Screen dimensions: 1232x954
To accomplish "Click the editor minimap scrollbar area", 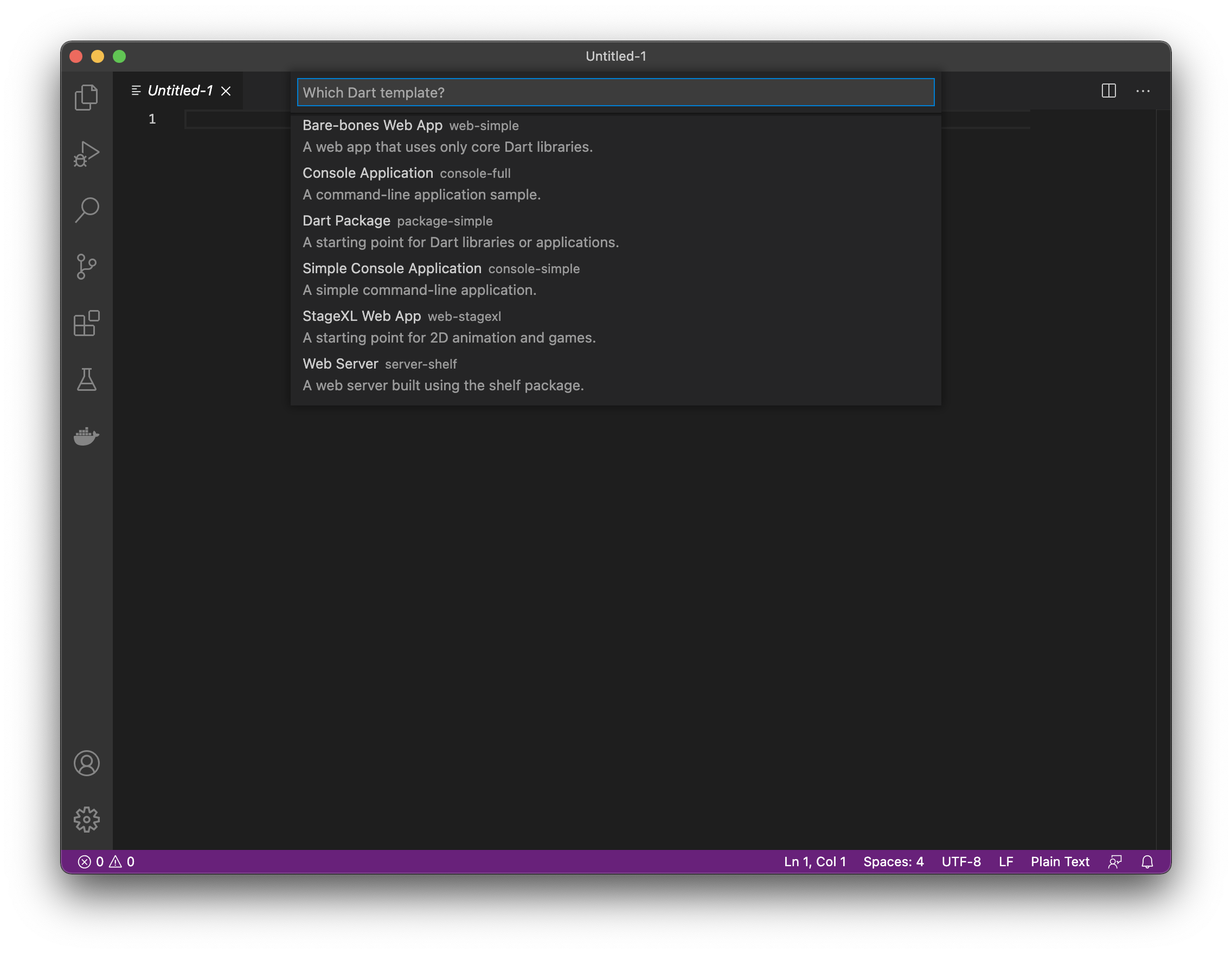I will (1163, 479).
